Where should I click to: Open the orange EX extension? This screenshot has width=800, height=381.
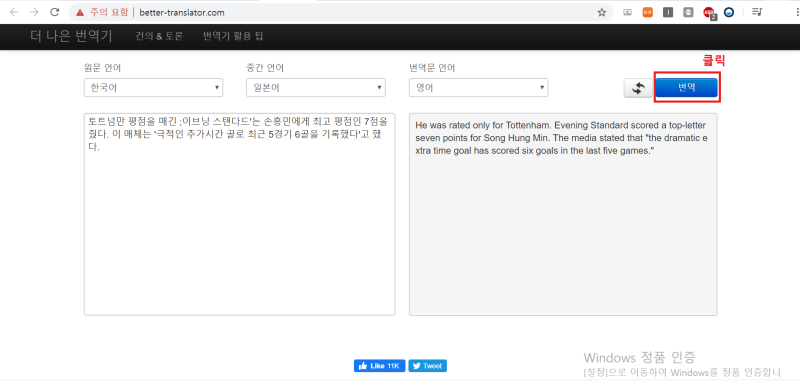click(647, 12)
